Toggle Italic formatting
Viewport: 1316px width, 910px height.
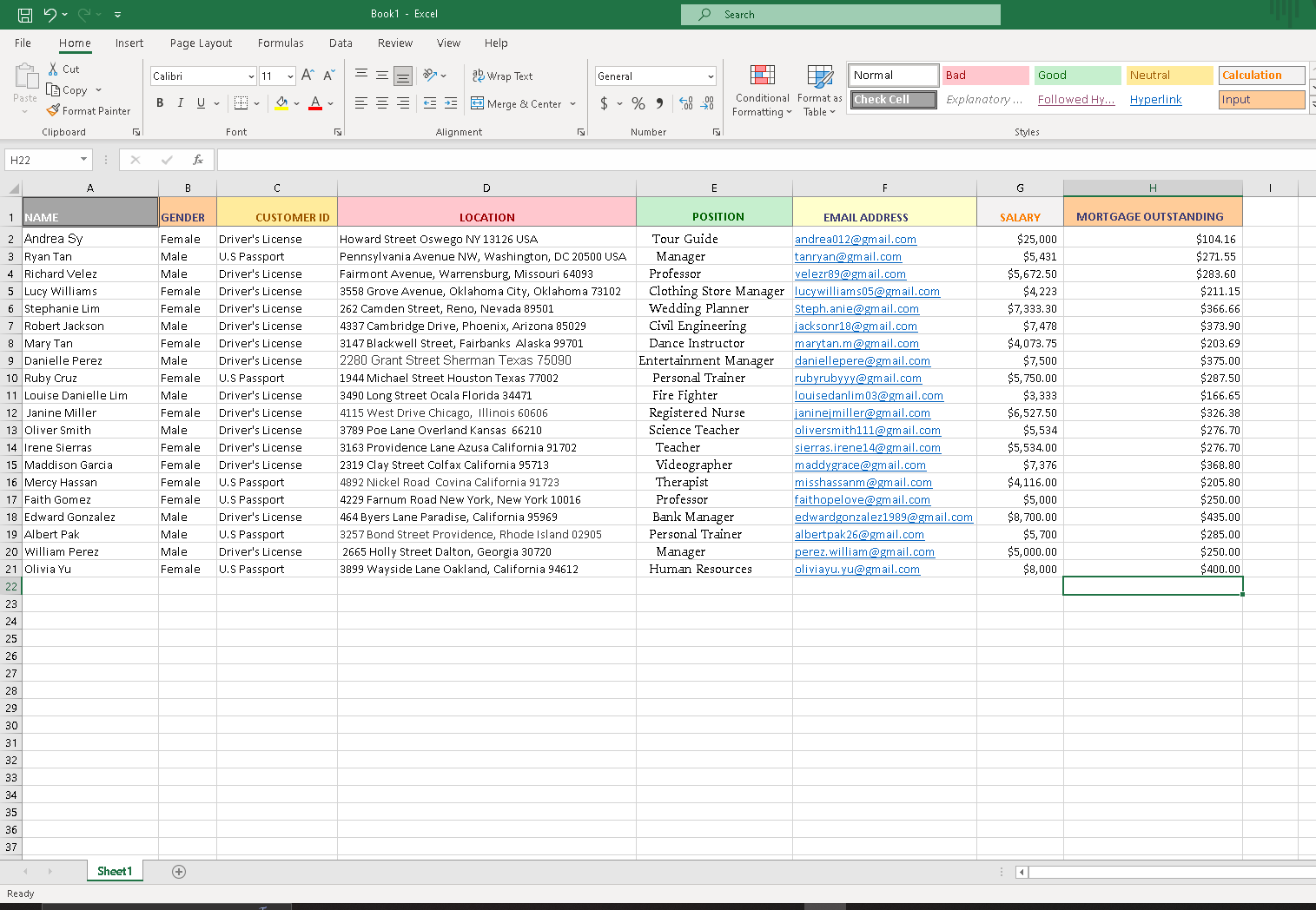coord(181,103)
